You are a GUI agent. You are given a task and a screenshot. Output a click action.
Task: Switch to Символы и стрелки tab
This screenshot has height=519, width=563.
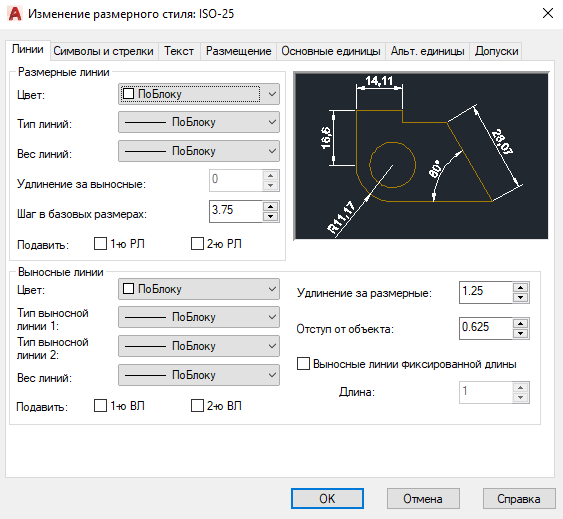point(103,51)
